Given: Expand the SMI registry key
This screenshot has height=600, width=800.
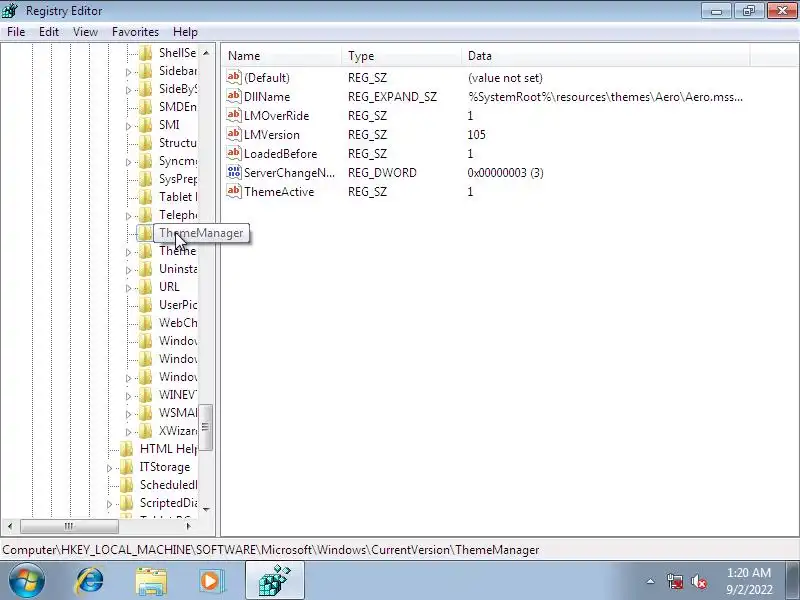Looking at the screenshot, I should point(129,126).
